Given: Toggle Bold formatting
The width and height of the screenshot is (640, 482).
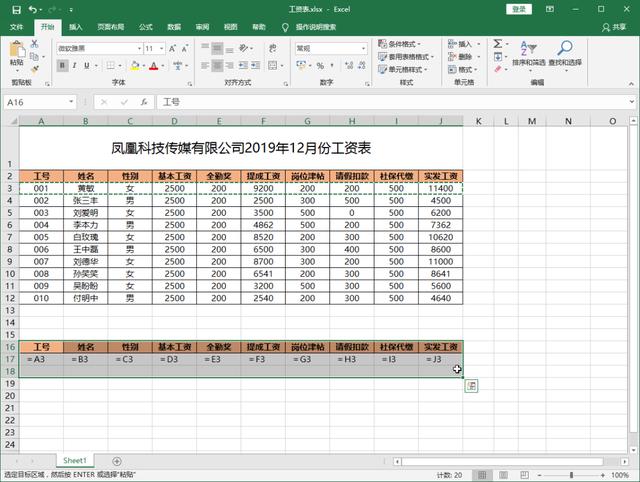Looking at the screenshot, I should tap(62, 66).
